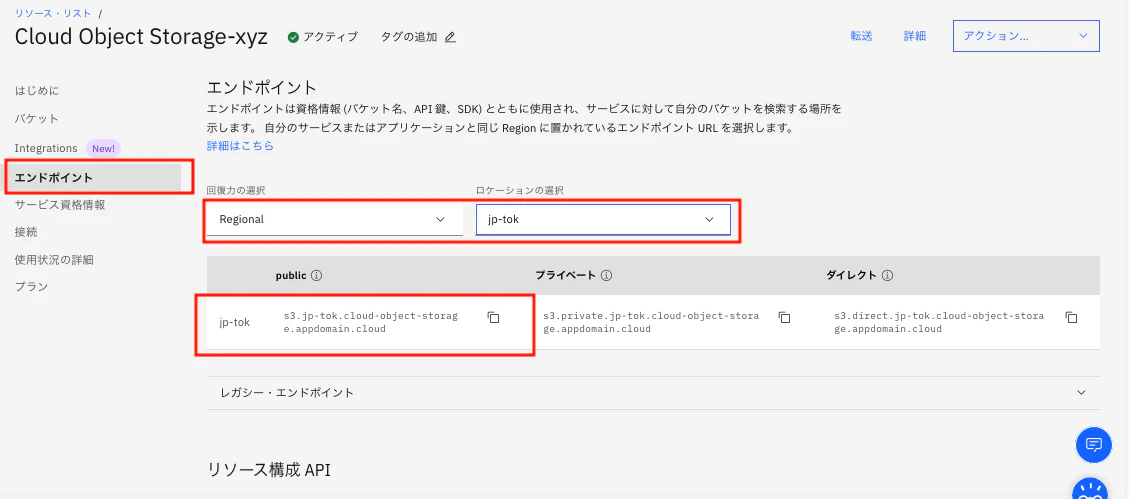Open 使用状況の詳細 in the sidebar
The height and width of the screenshot is (499, 1130).
54,260
